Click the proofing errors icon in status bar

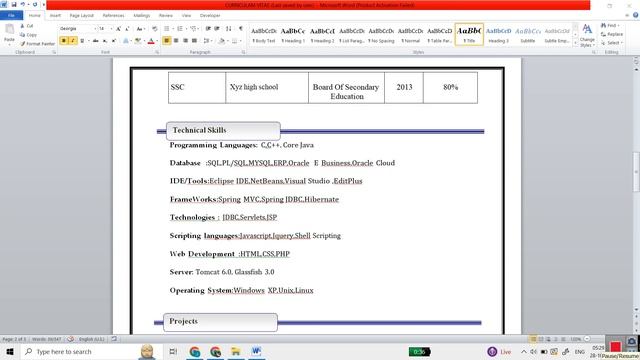[x=70, y=339]
